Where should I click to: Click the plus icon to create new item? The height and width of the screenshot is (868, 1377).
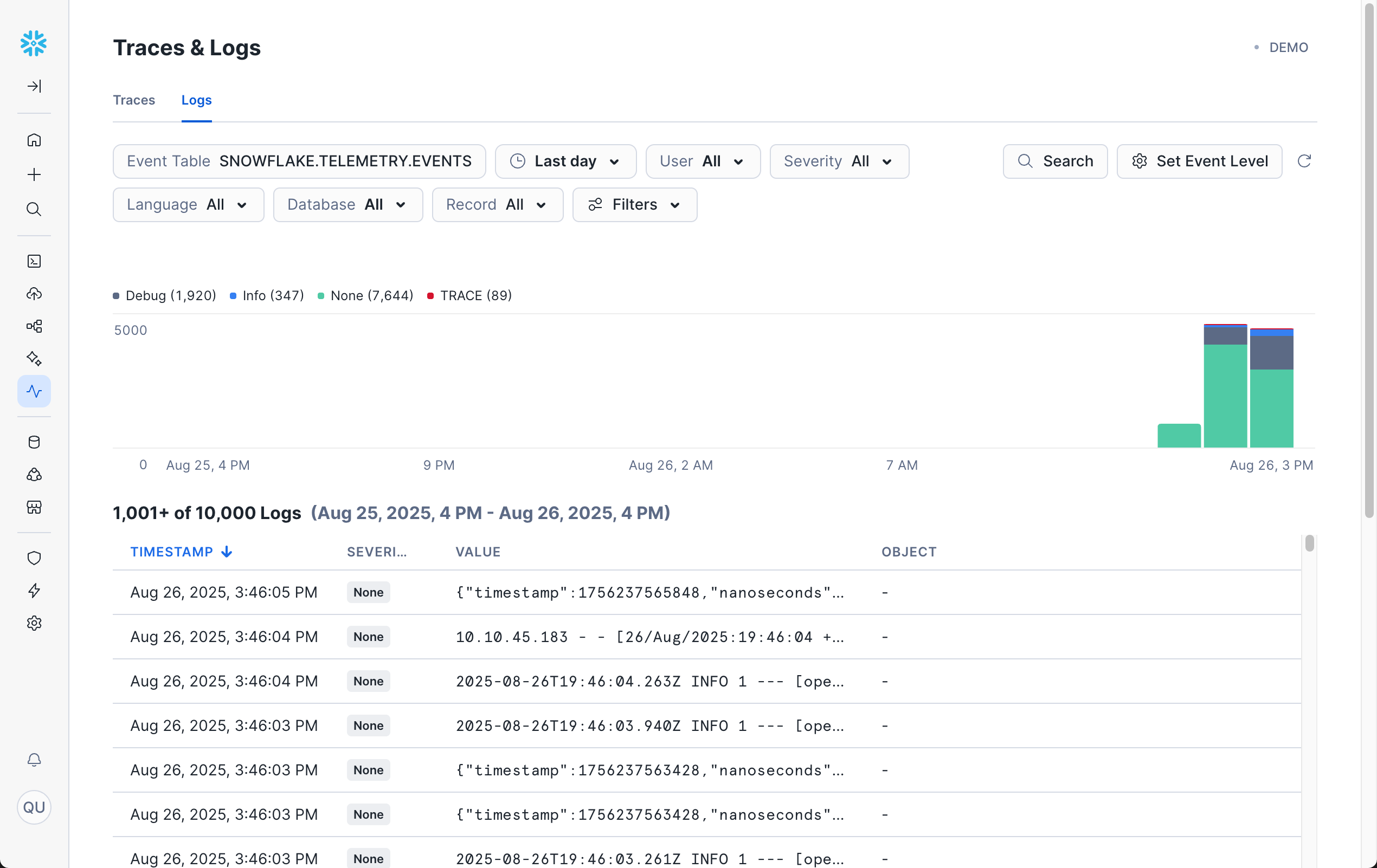[34, 174]
